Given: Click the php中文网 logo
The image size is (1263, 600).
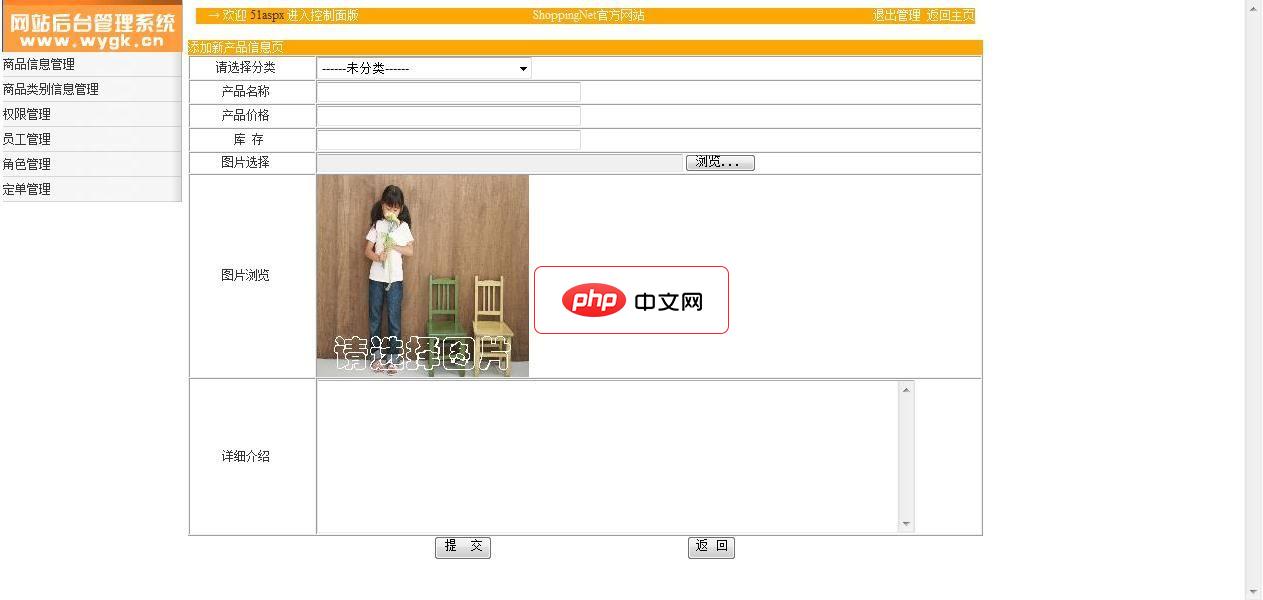Looking at the screenshot, I should click(631, 300).
